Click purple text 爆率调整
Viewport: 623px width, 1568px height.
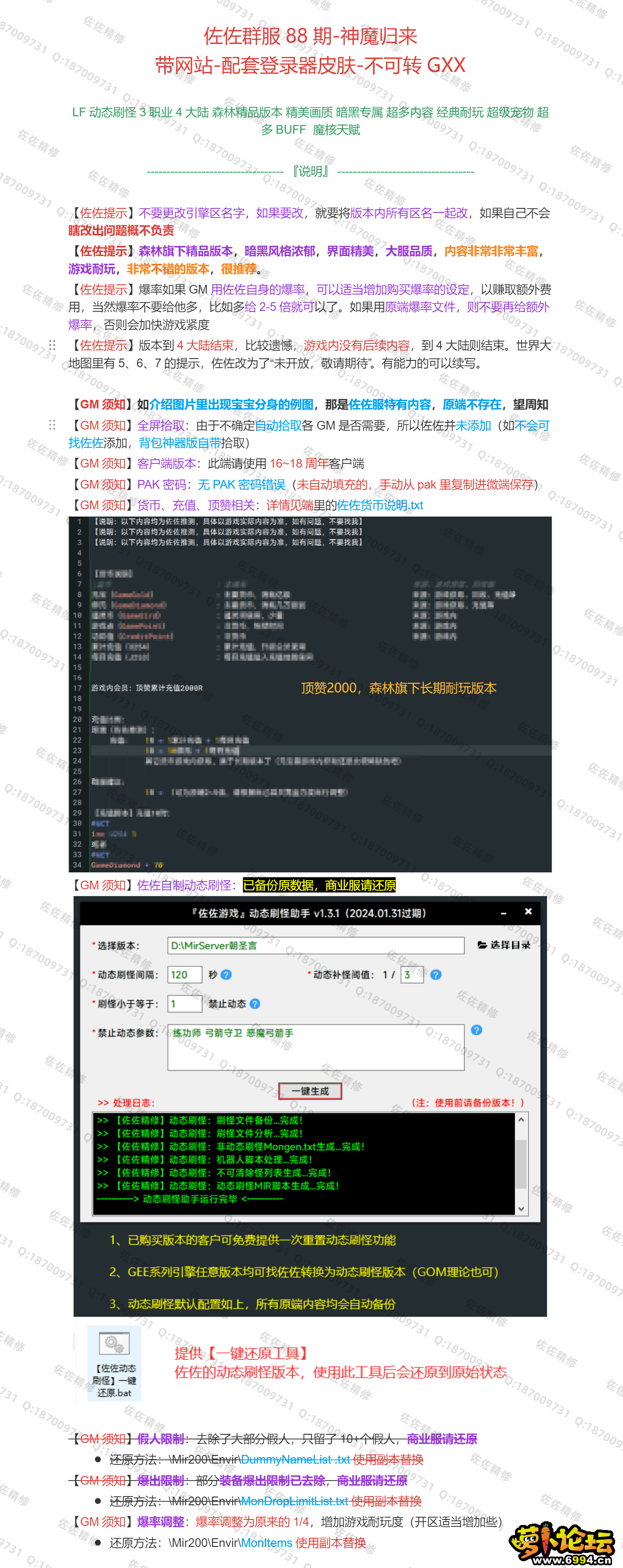tap(161, 1522)
